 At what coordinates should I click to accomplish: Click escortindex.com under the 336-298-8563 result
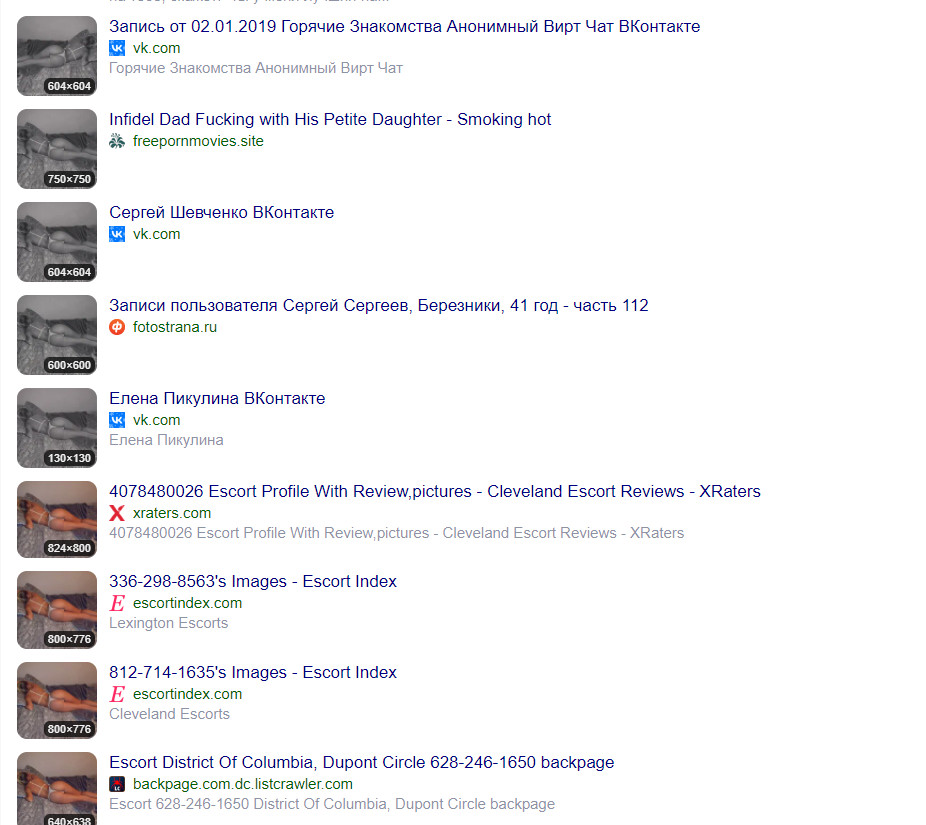[187, 603]
